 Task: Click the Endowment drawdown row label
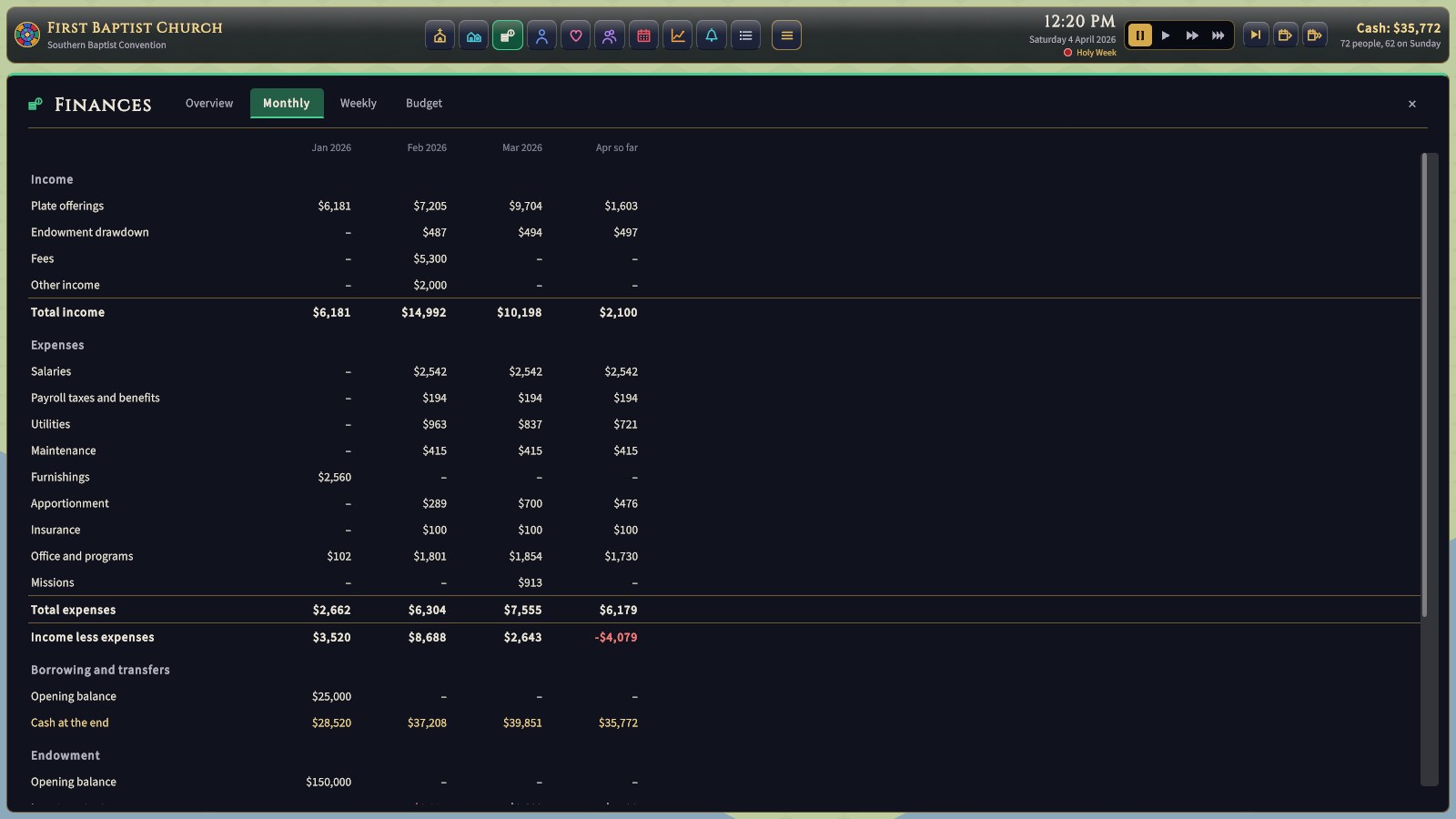click(90, 232)
